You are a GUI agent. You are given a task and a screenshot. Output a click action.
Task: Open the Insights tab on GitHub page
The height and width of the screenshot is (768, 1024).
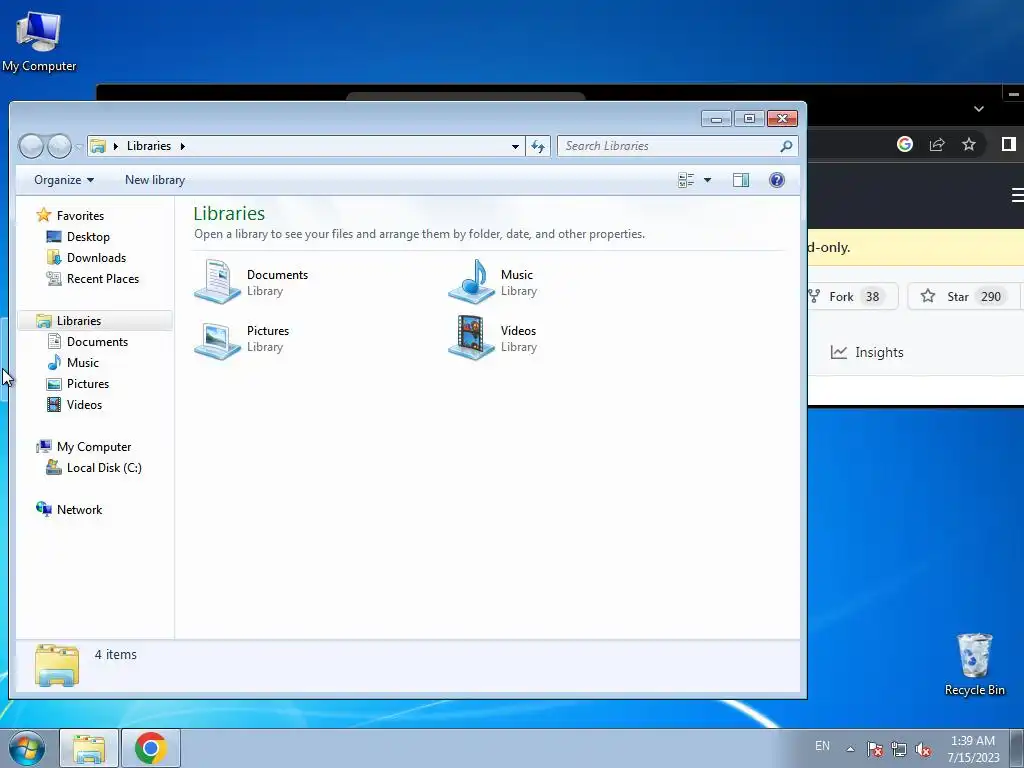pyautogui.click(x=867, y=352)
